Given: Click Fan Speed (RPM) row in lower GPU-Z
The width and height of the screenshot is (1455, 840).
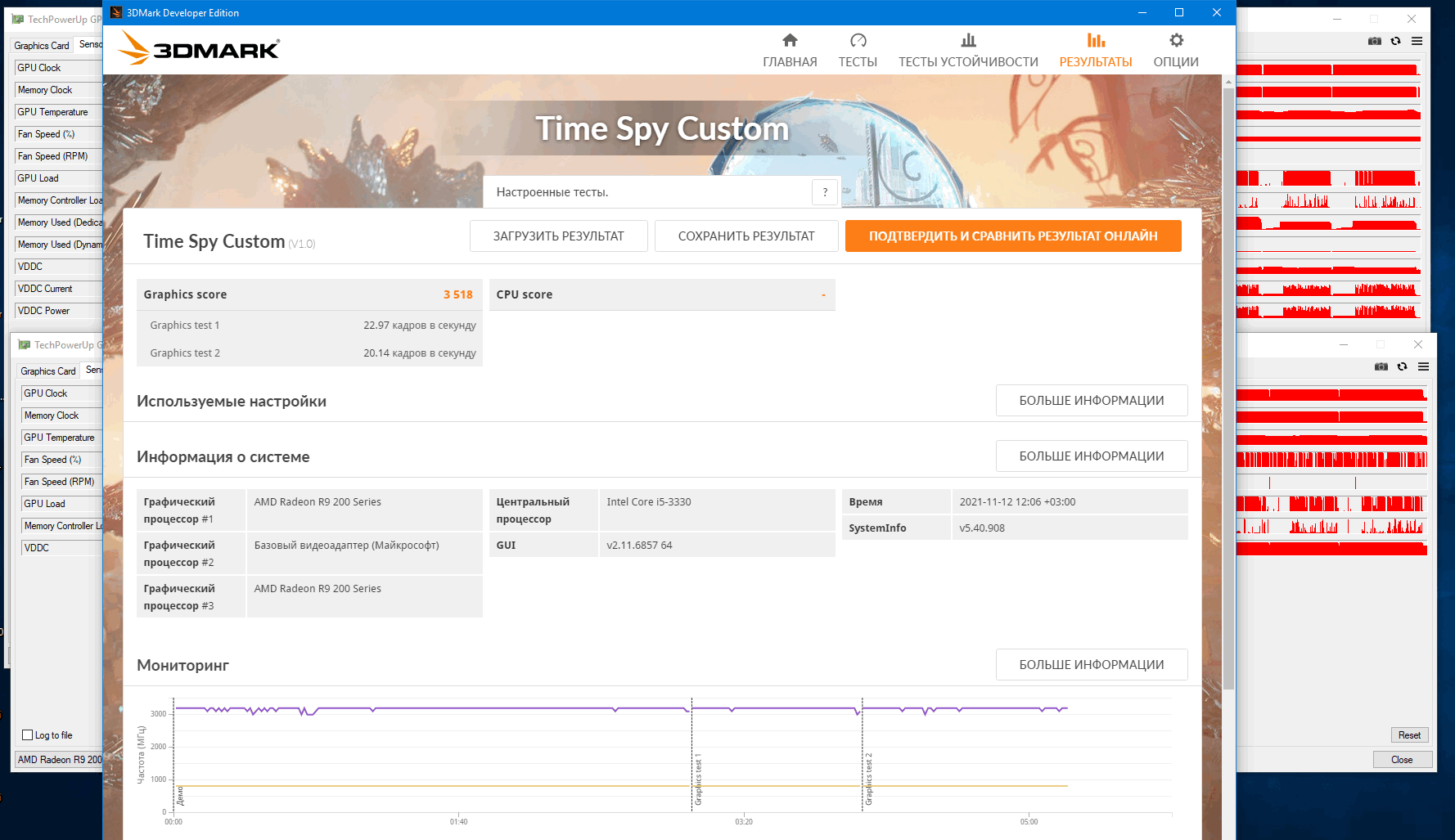Looking at the screenshot, I should coord(63,482).
